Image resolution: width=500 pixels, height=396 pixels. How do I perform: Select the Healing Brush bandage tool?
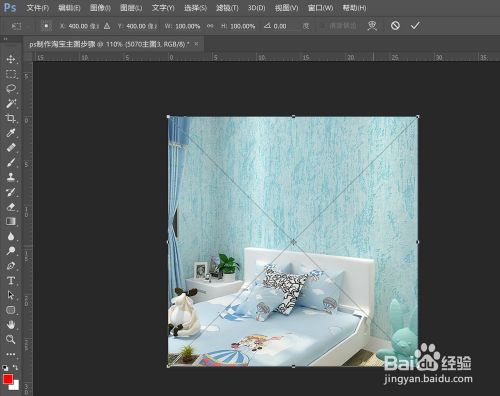tap(11, 147)
